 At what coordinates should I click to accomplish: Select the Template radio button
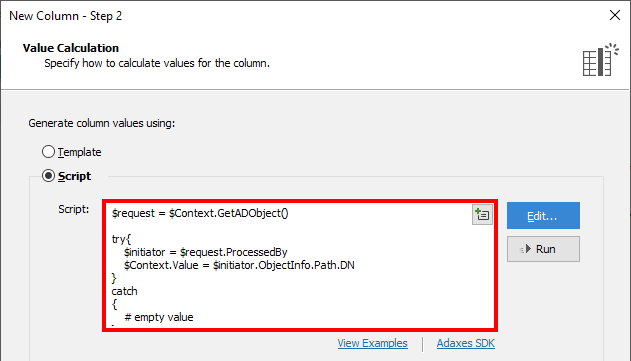[48, 152]
